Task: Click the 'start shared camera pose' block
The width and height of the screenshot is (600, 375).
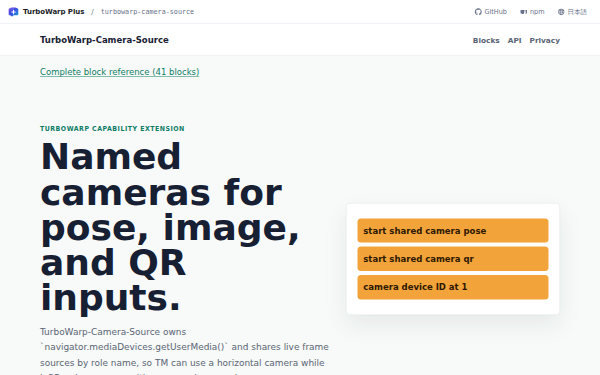Action: coord(453,231)
